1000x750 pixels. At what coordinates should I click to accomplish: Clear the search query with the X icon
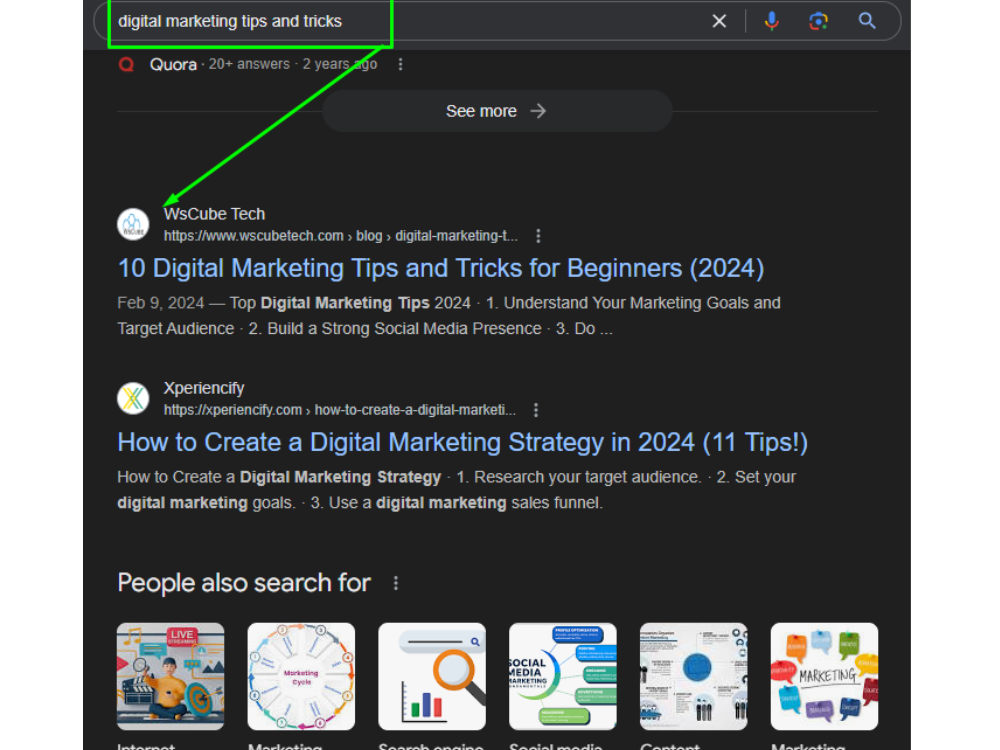click(x=719, y=21)
